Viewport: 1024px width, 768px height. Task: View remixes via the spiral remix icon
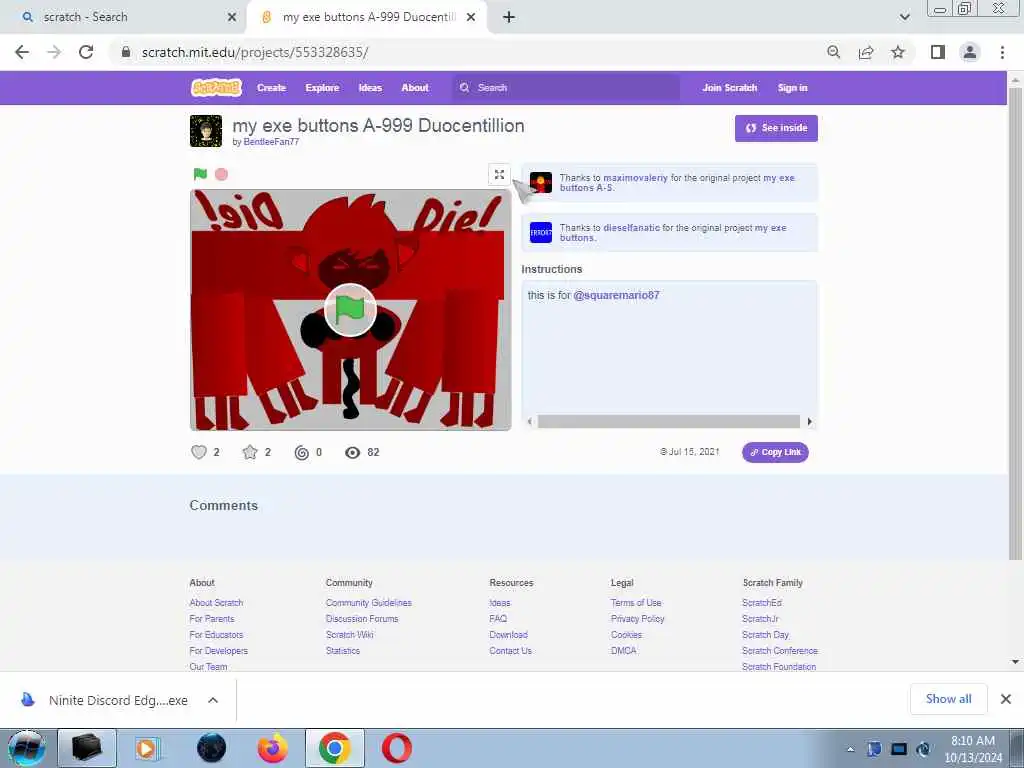click(x=301, y=453)
